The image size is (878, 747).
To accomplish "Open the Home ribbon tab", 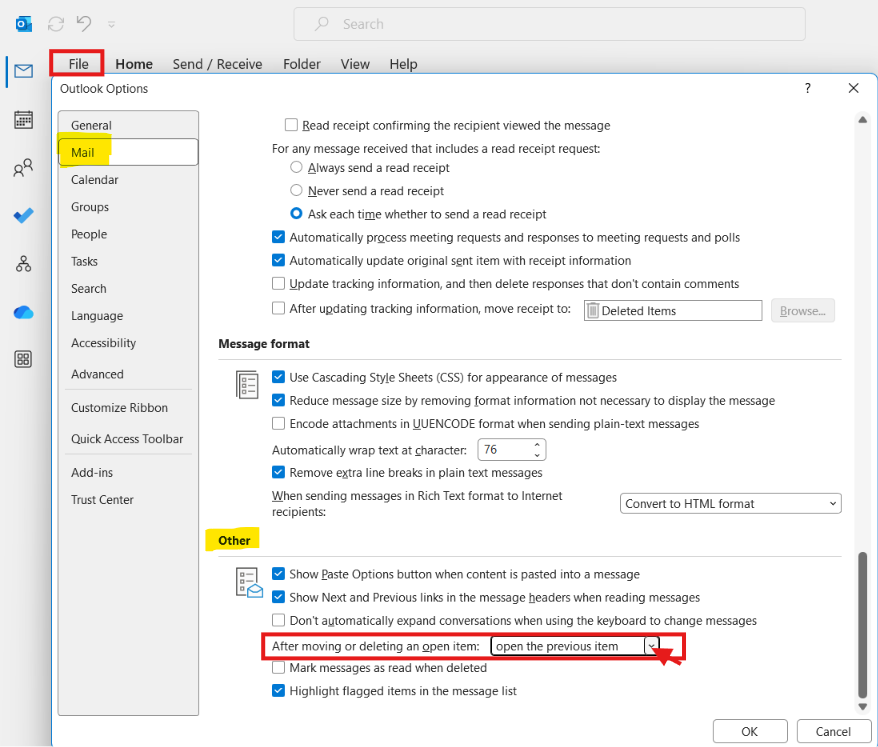I will (x=134, y=64).
